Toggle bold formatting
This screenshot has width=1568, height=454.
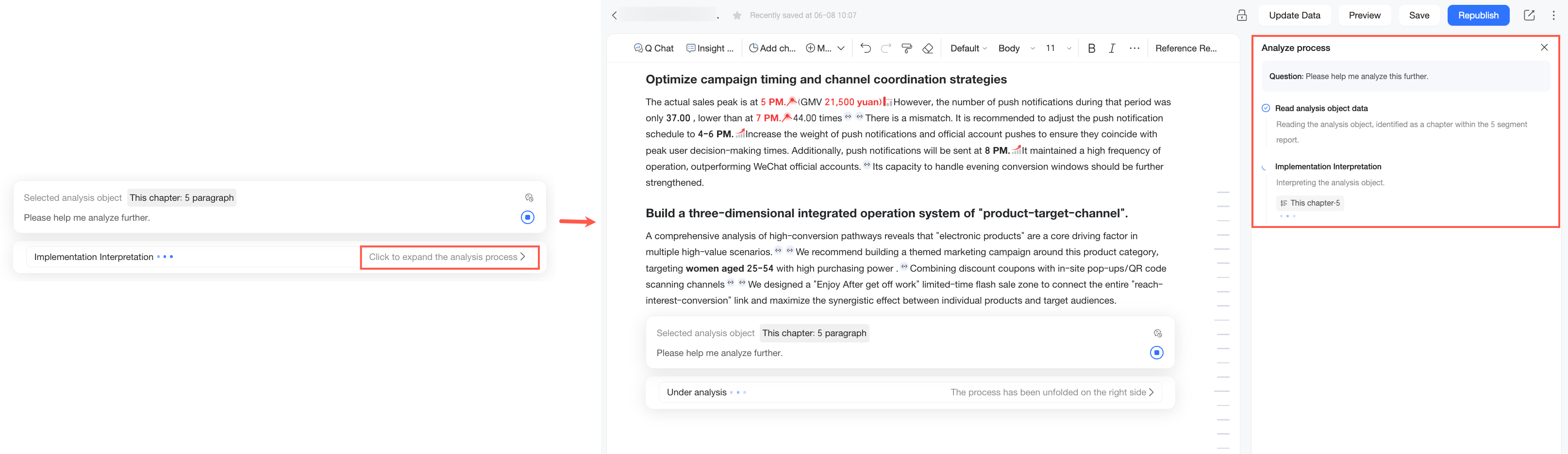pos(1091,48)
